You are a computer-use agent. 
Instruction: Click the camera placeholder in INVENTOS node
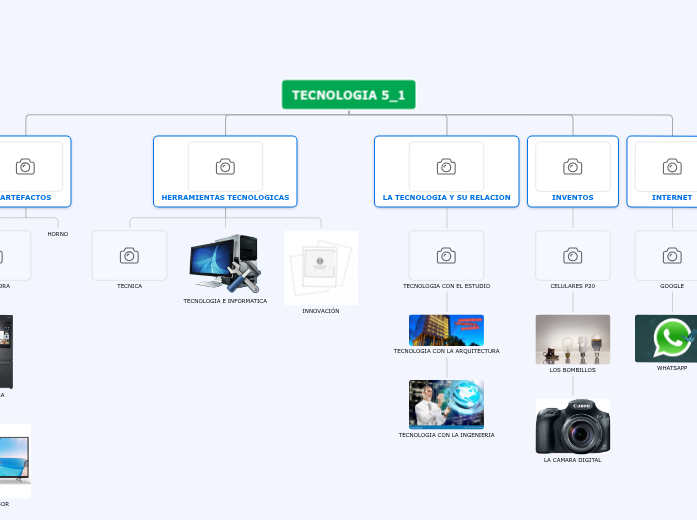[572, 166]
